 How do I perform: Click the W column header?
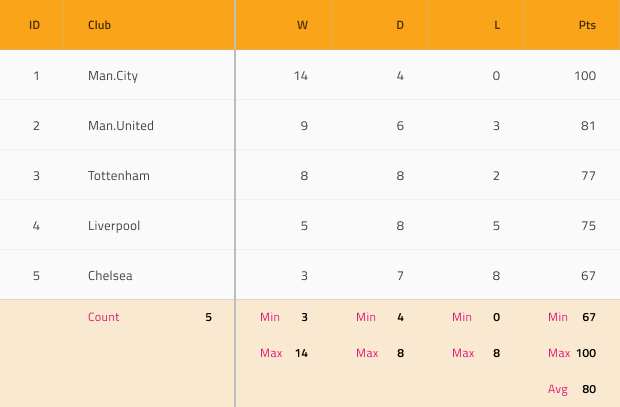coord(284,25)
